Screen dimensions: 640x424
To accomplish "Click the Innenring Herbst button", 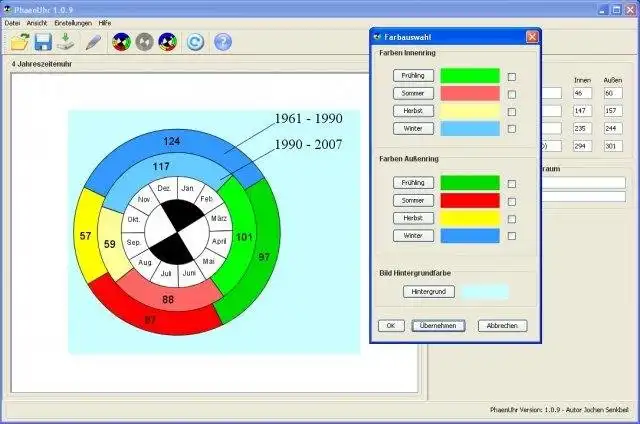I will (x=413, y=111).
